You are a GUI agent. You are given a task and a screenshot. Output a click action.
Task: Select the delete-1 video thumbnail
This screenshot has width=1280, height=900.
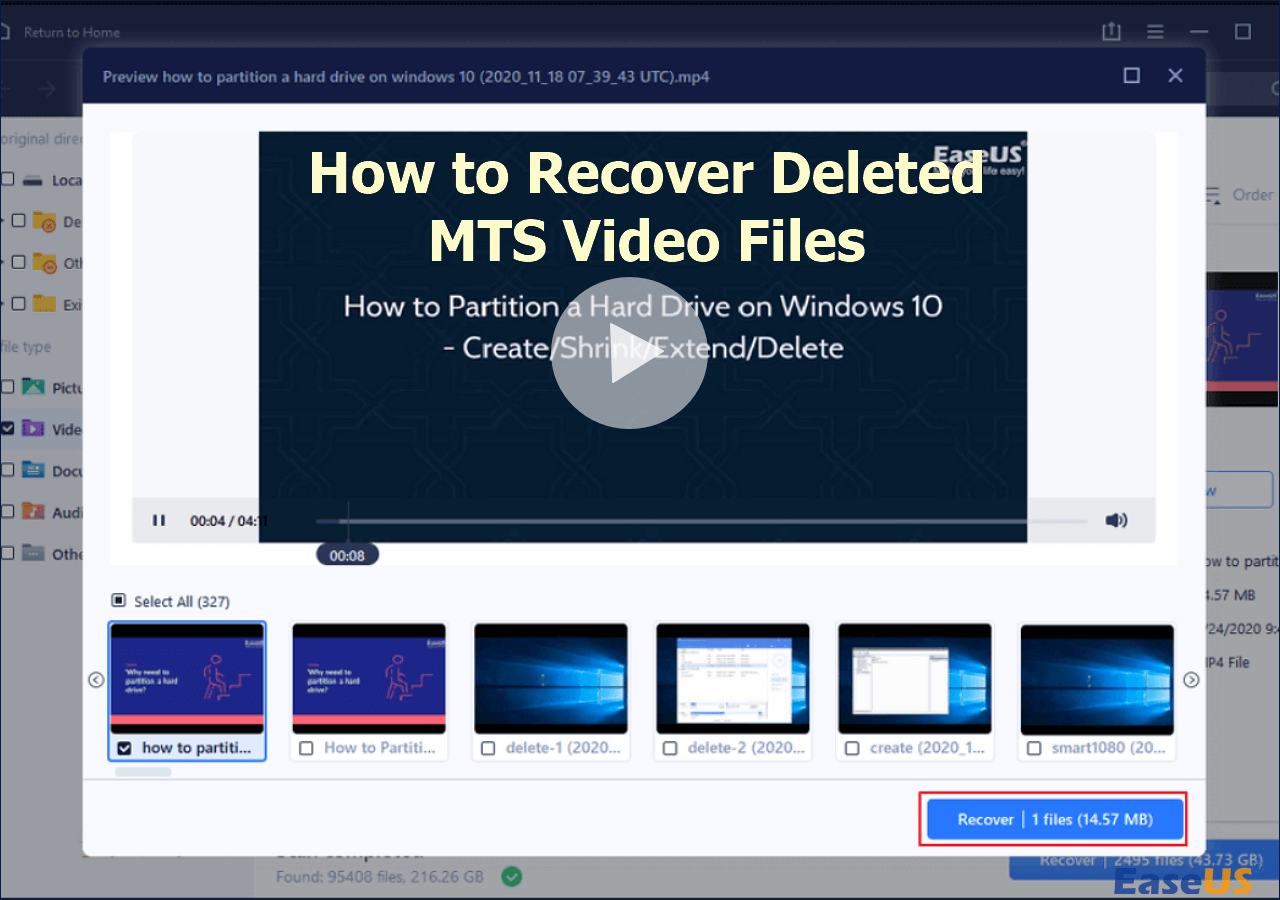pos(551,679)
